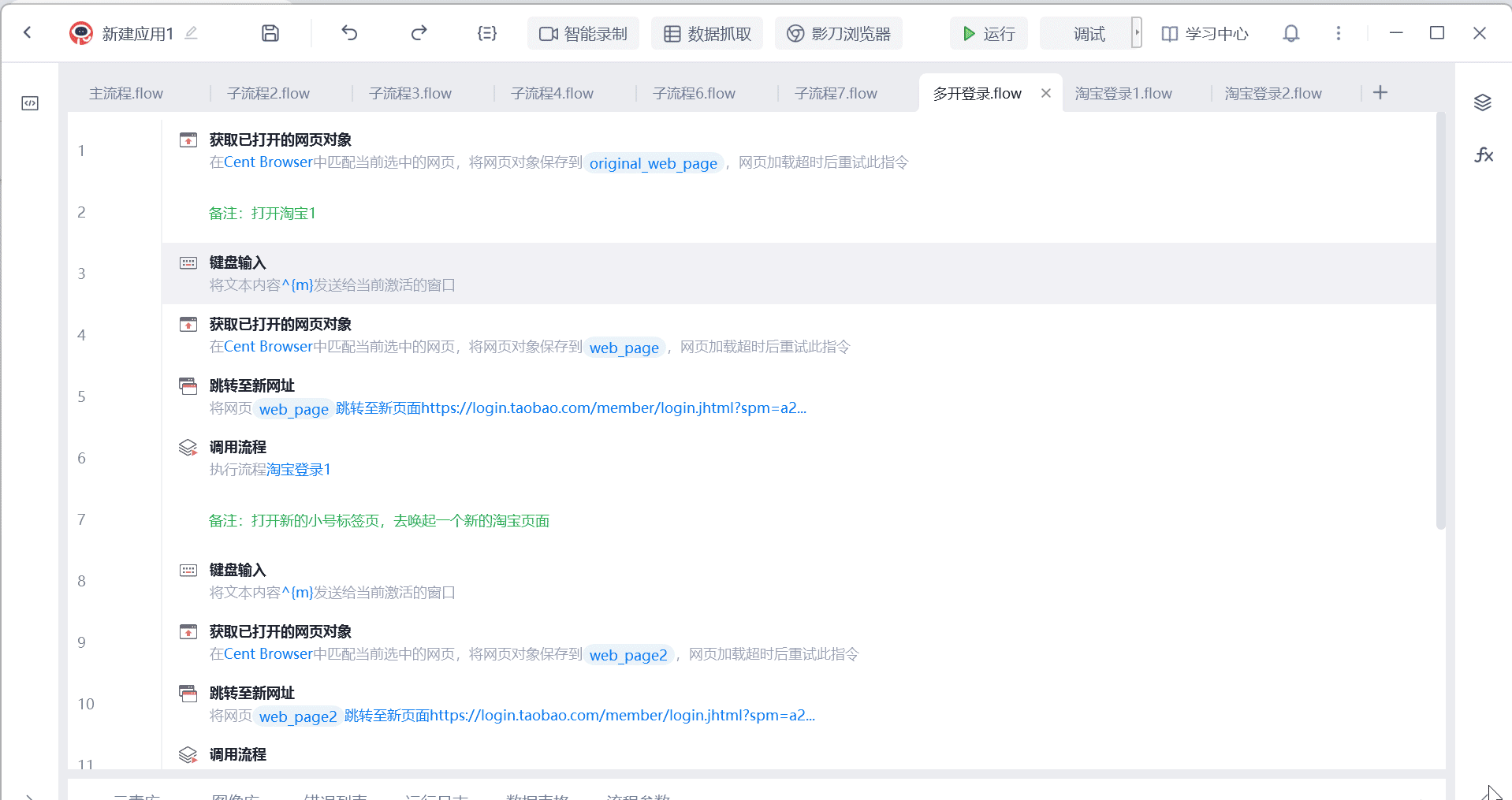
Task: Open the fx functions panel
Action: (1484, 154)
